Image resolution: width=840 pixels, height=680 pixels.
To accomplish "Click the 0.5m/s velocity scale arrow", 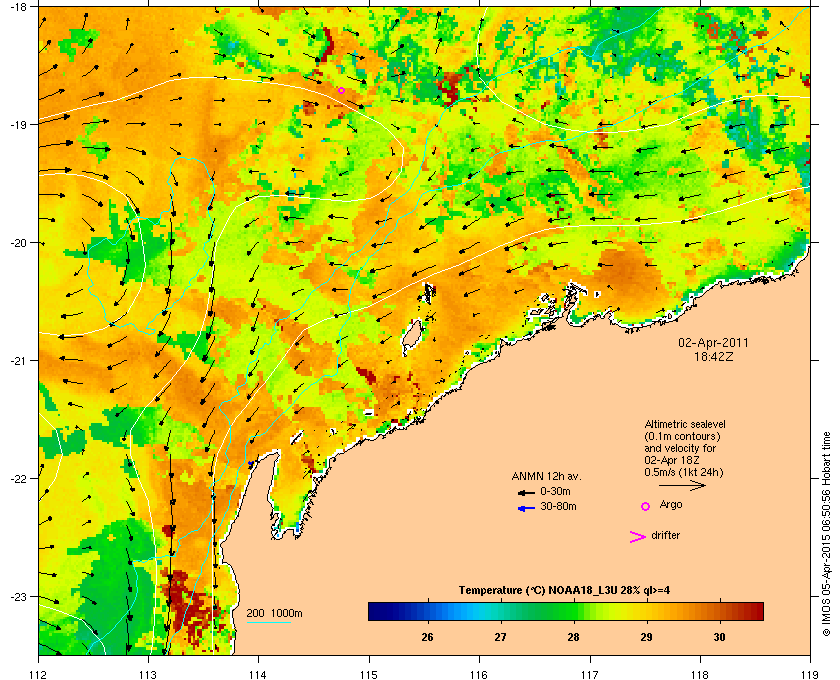I will pyautogui.click(x=682, y=486).
